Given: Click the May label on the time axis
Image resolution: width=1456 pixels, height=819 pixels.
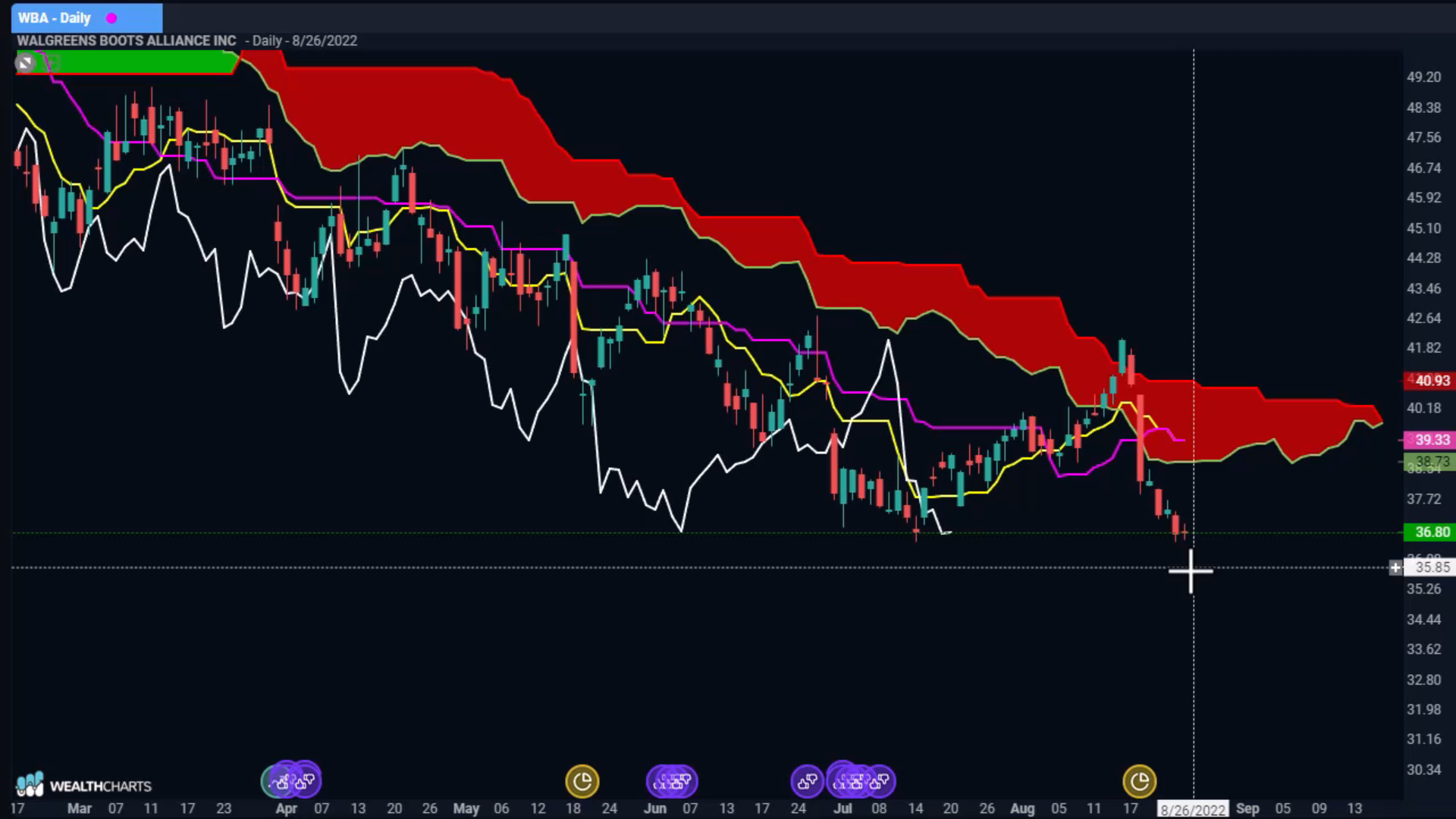Looking at the screenshot, I should click(466, 808).
